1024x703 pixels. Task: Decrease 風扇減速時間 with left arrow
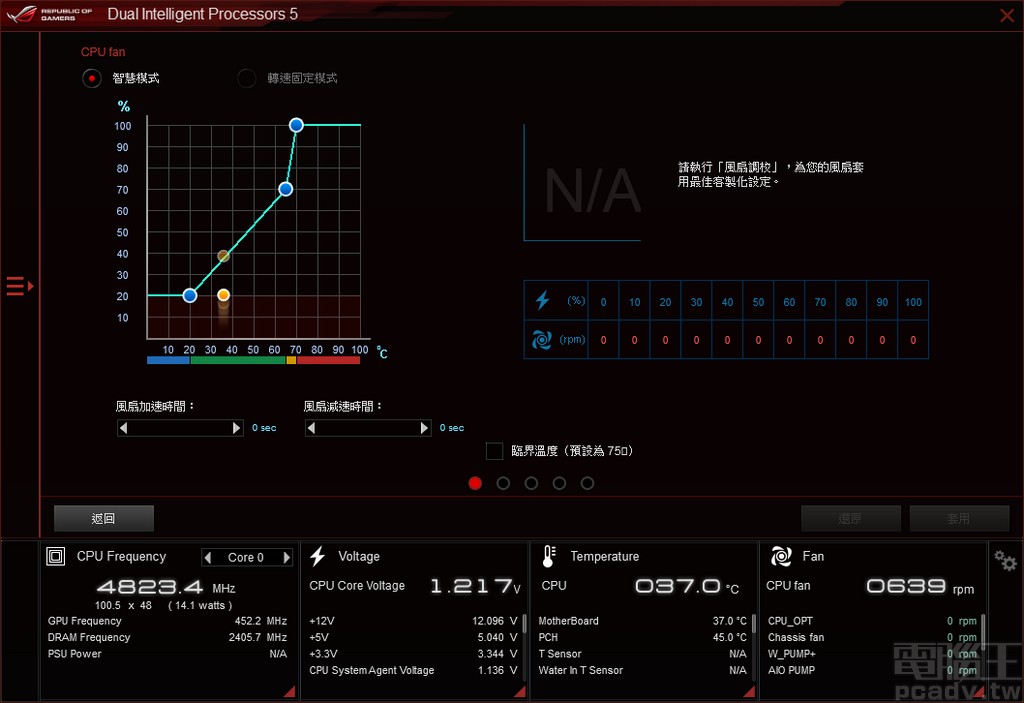click(312, 428)
